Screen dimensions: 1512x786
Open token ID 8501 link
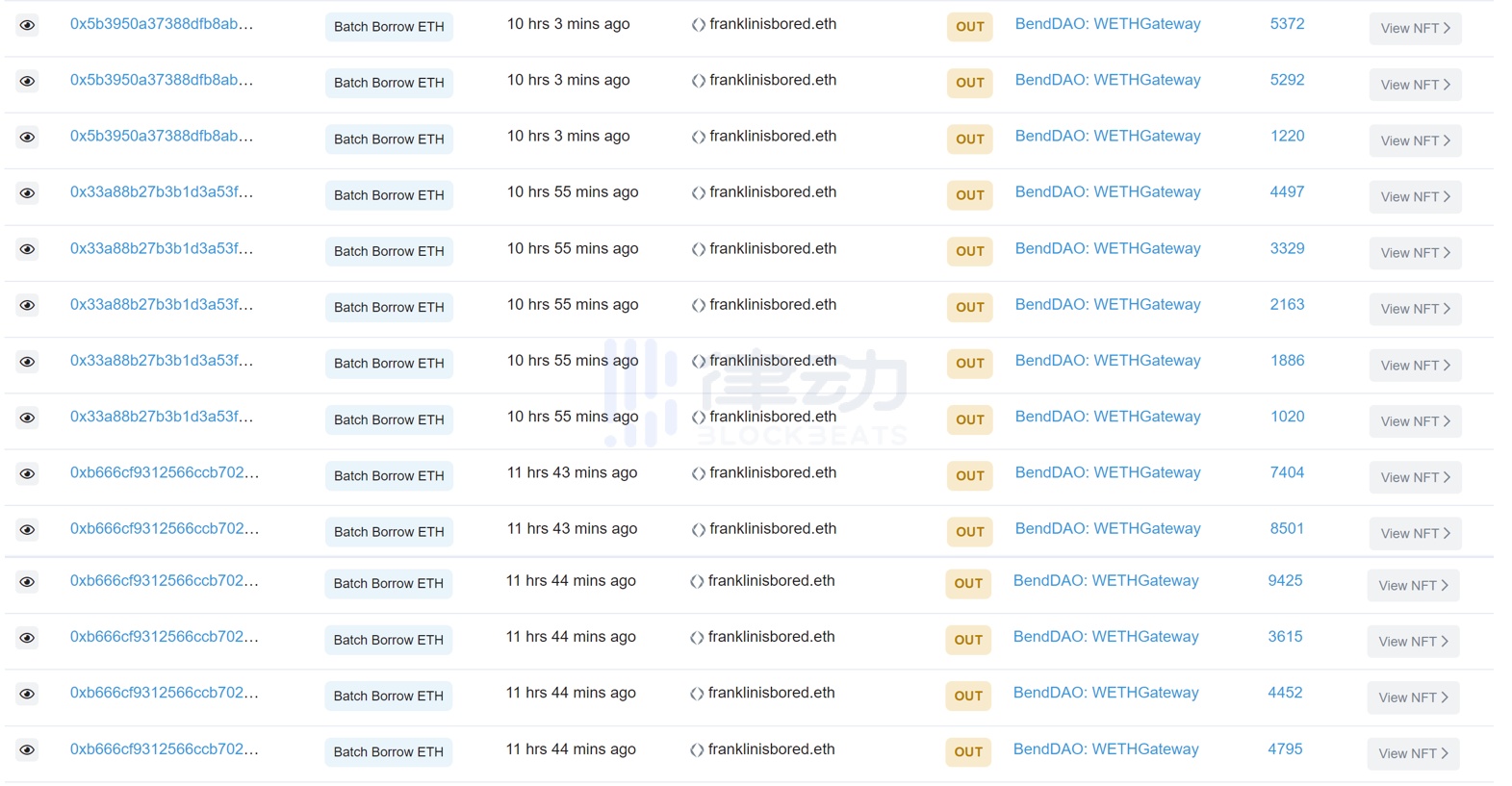pyautogui.click(x=1287, y=529)
